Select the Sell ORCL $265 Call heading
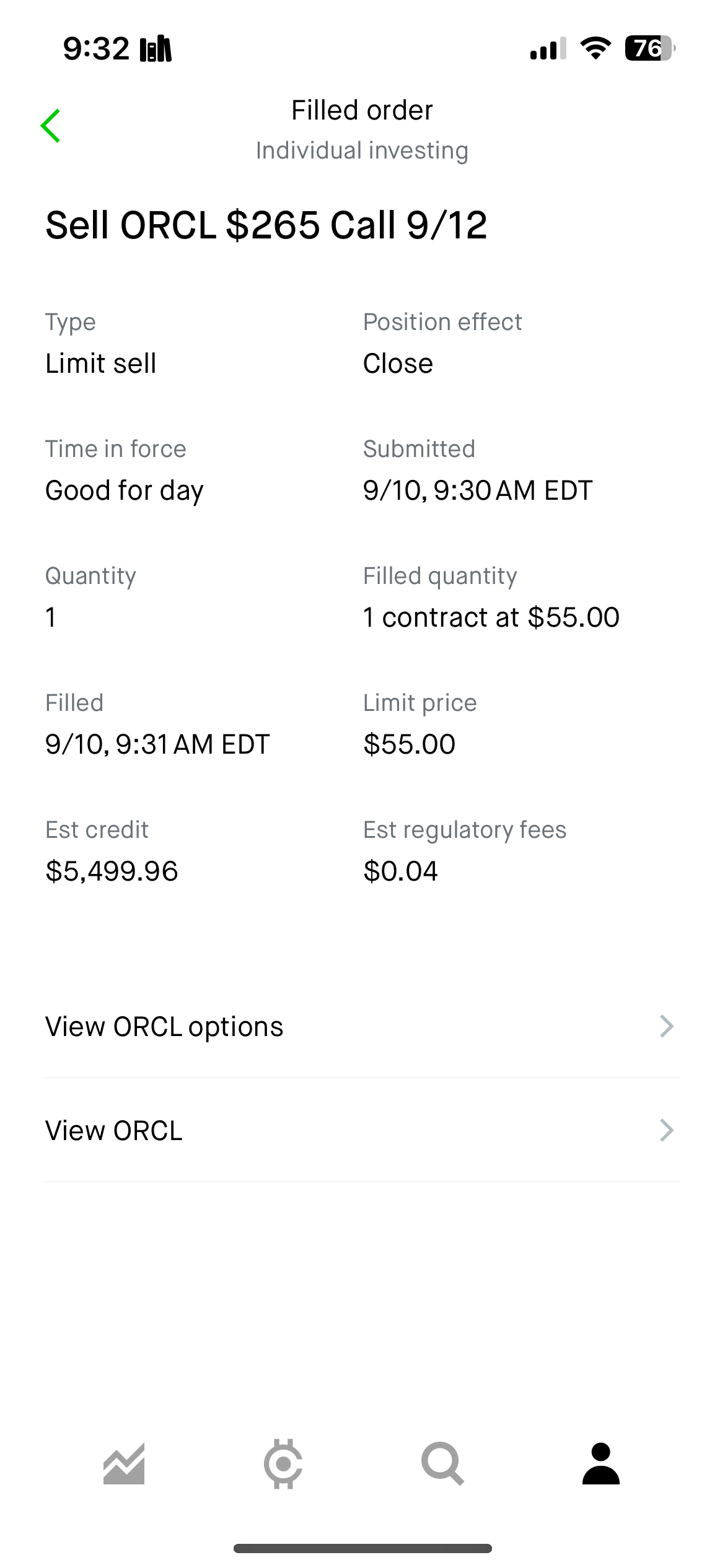Viewport: 725px width, 1568px height. click(x=266, y=224)
